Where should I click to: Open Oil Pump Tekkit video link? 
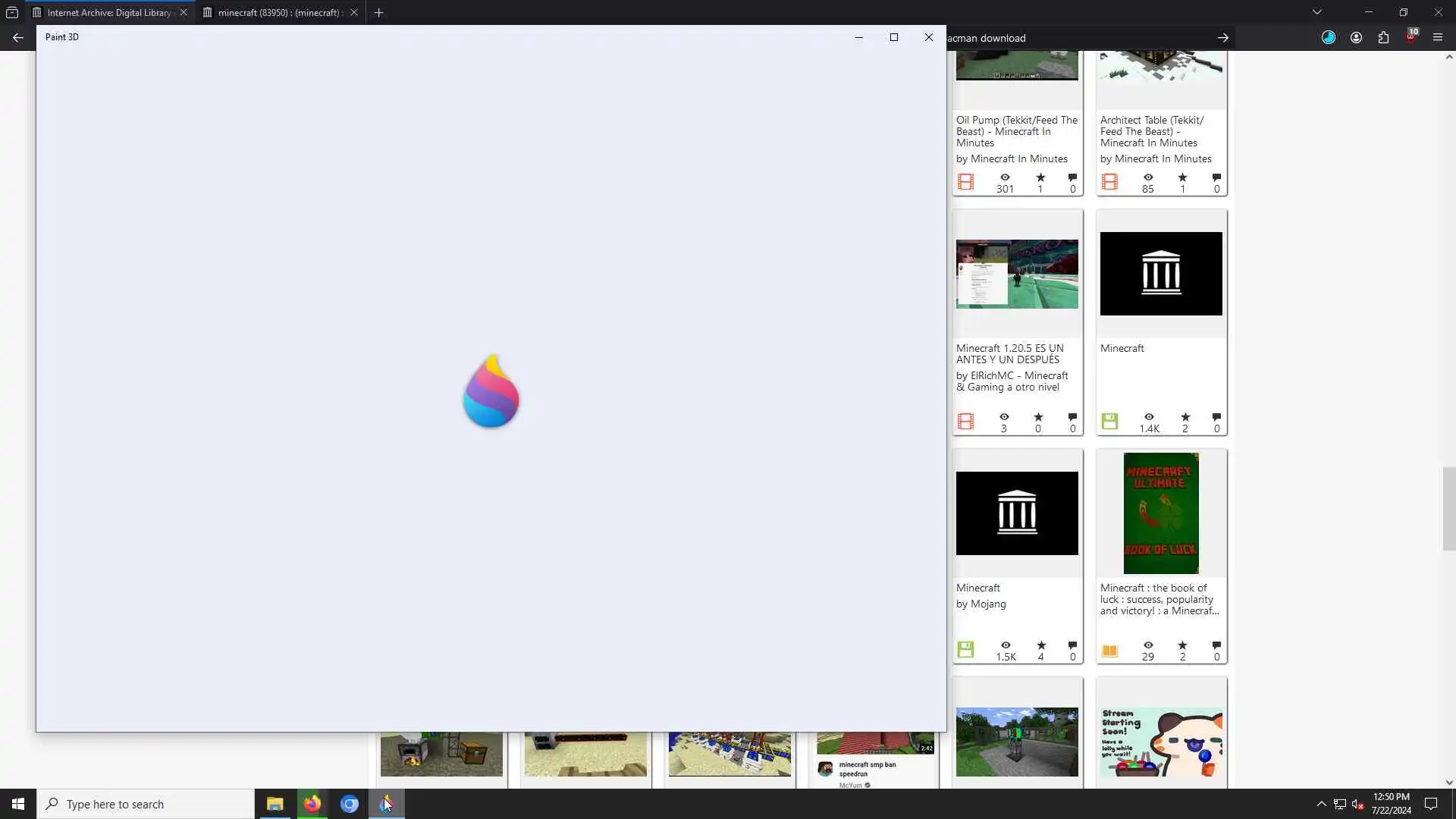point(1016,131)
